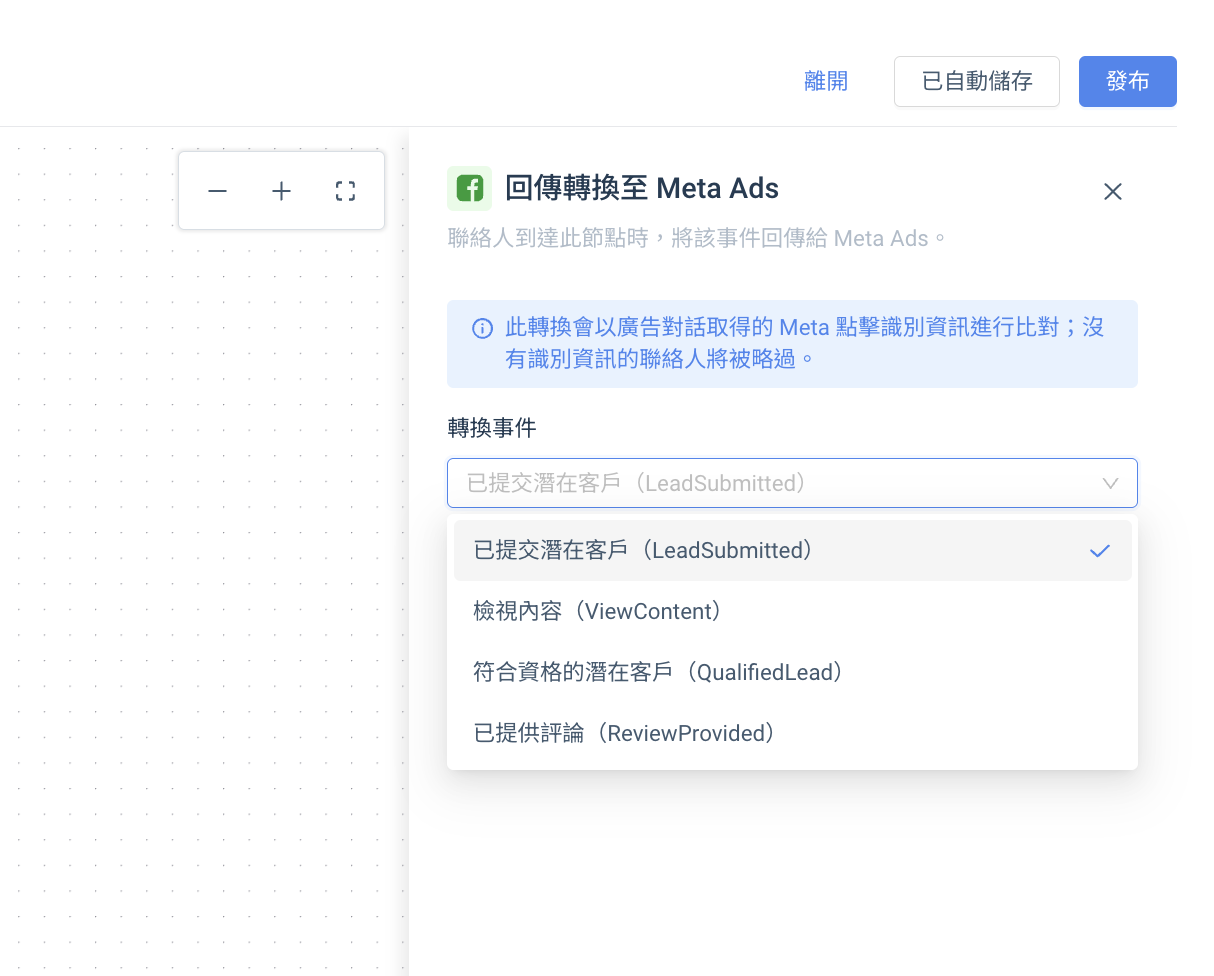The height and width of the screenshot is (976, 1214).
Task: Publish the flow with 發布 button
Action: [1128, 81]
